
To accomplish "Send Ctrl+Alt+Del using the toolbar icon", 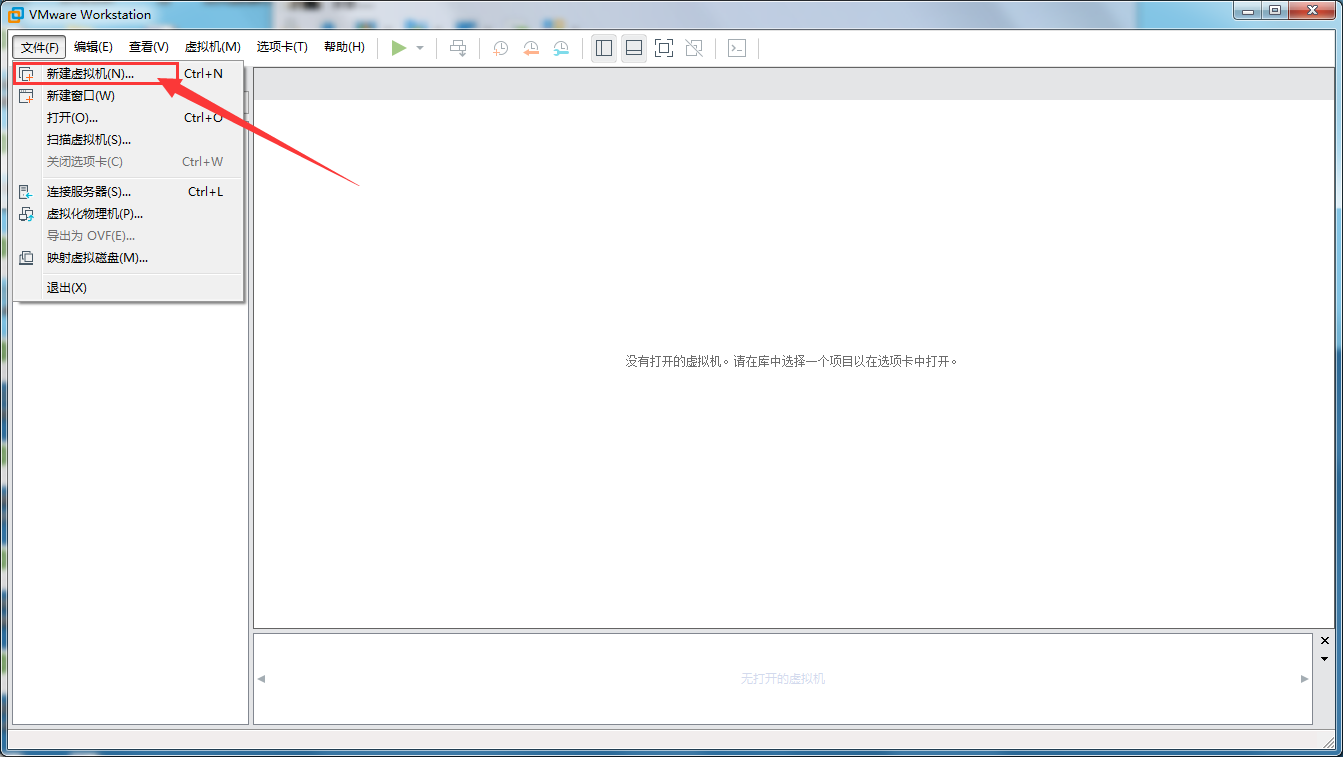I will pos(458,48).
